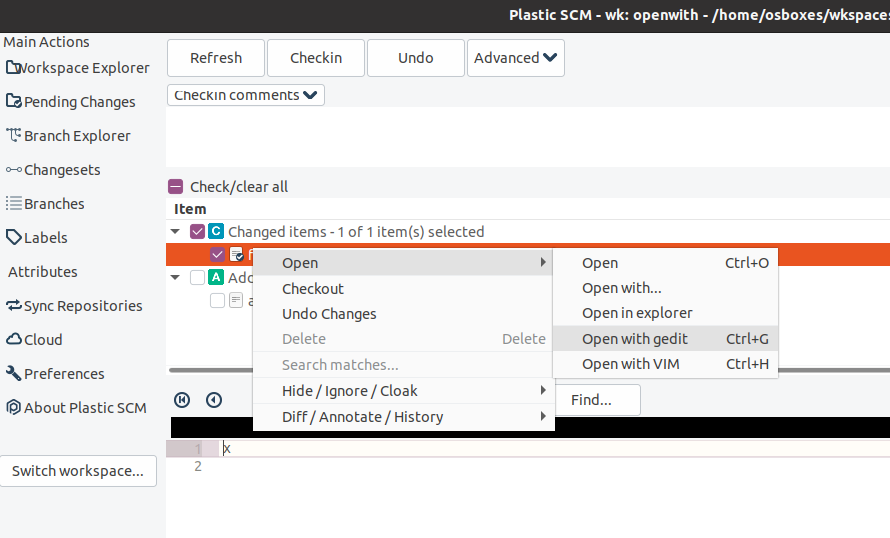Click the Find... button
The image size is (890, 538).
click(x=598, y=400)
